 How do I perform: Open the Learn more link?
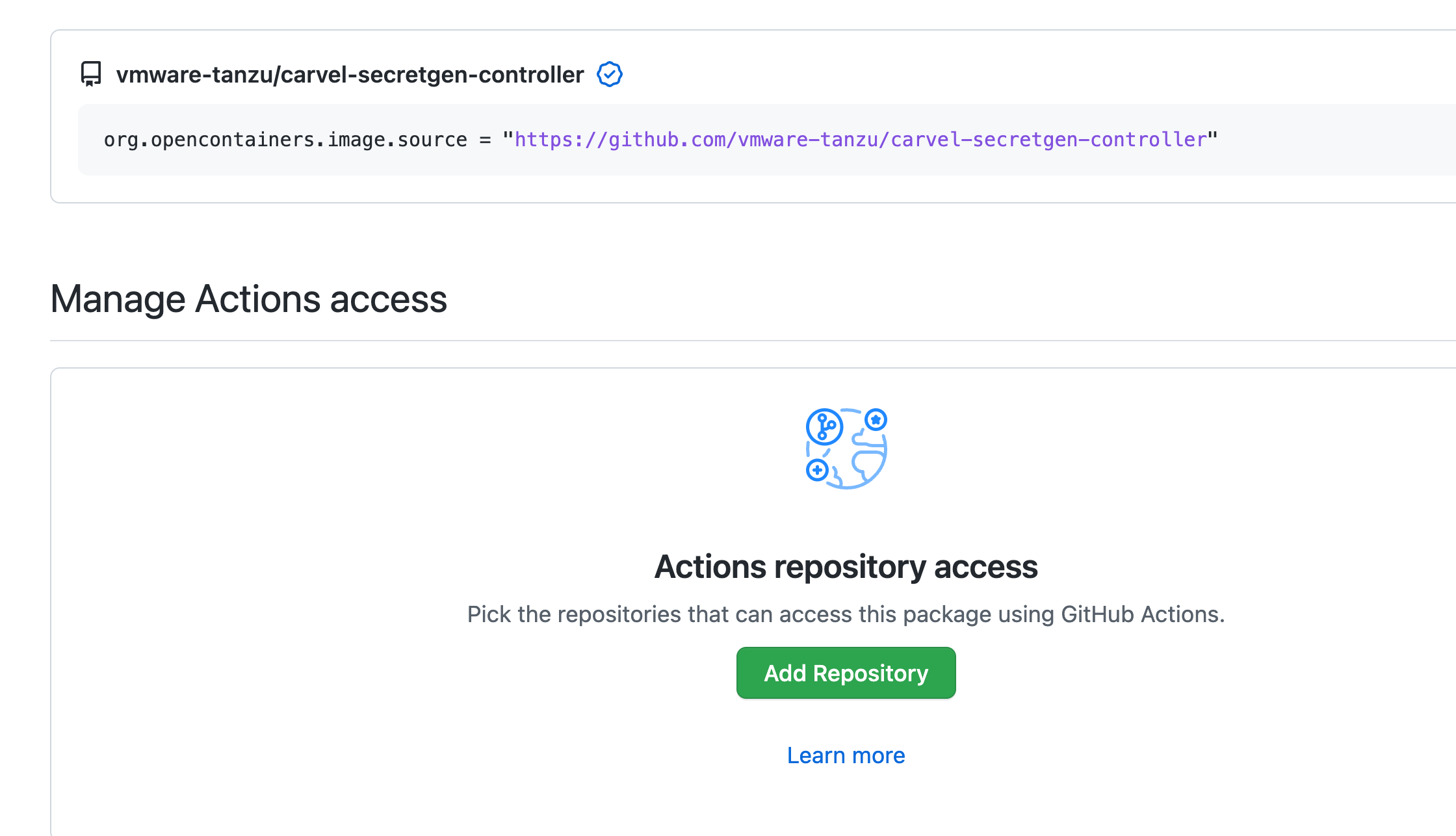(x=846, y=755)
